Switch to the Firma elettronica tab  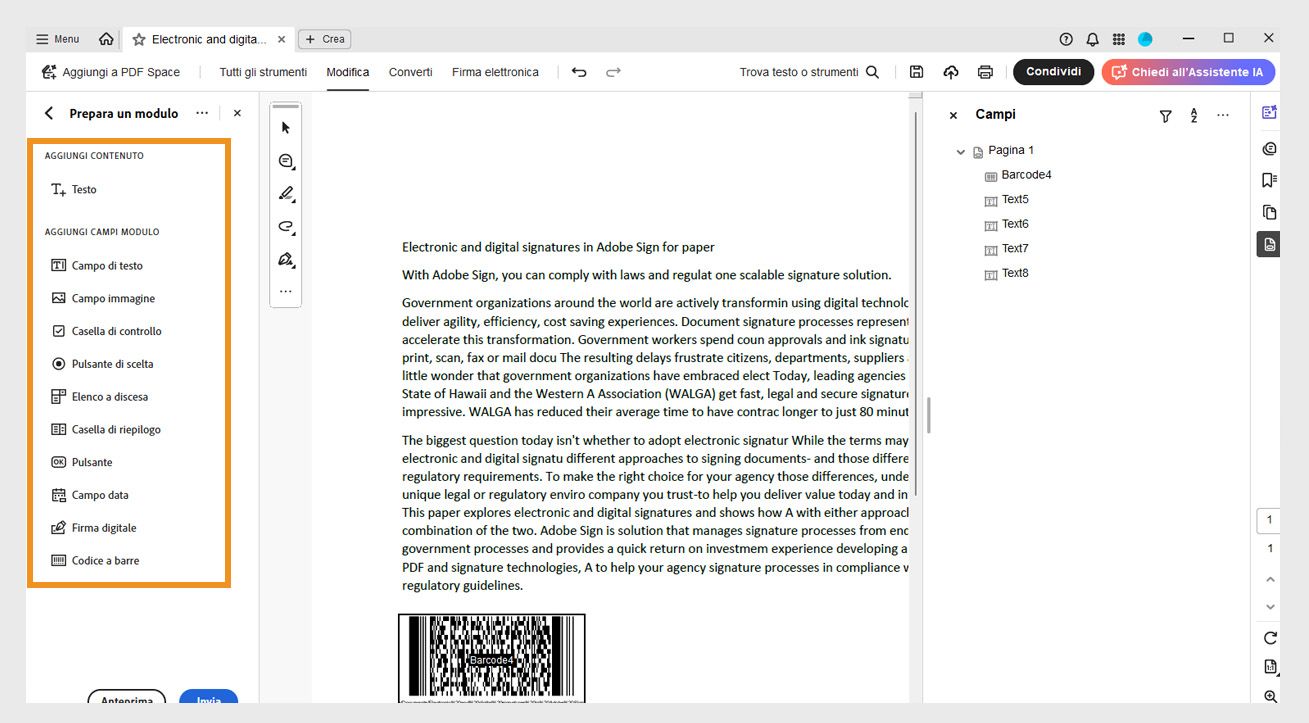tap(495, 72)
